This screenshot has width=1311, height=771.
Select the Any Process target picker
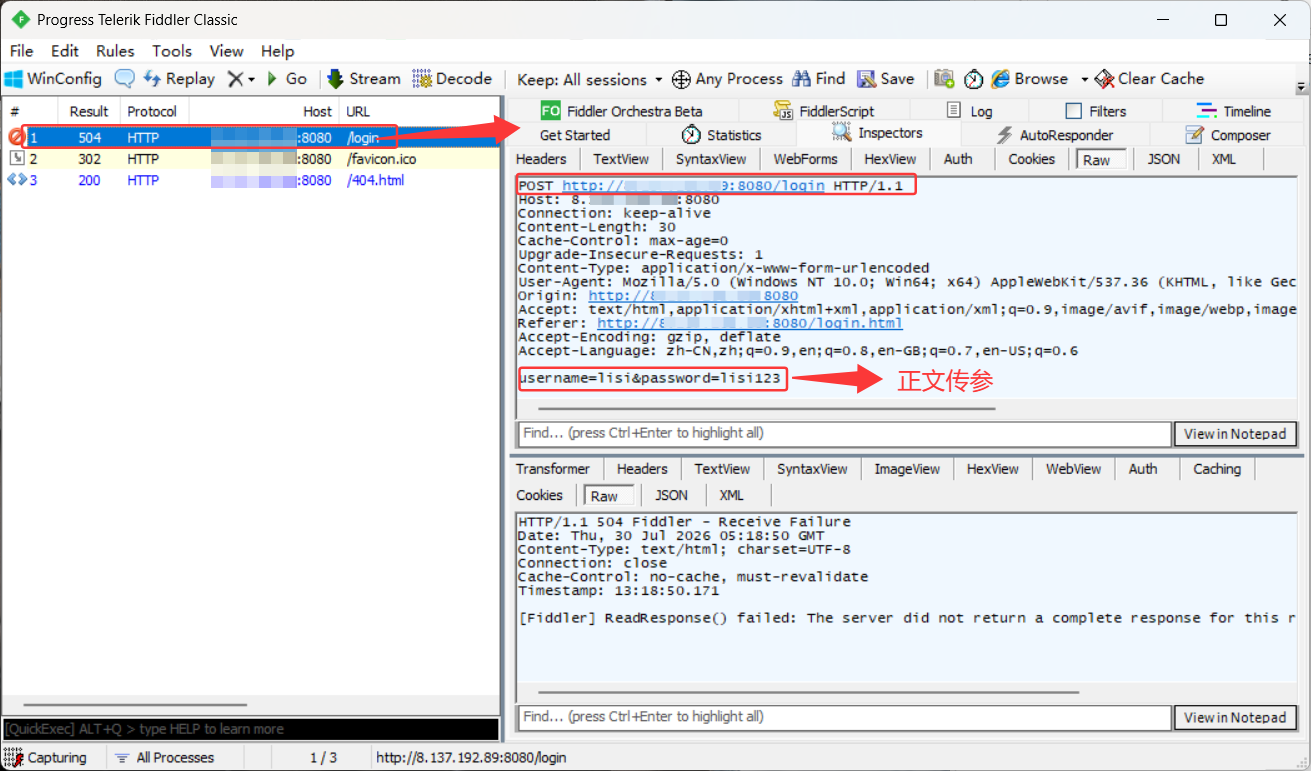tap(727, 79)
